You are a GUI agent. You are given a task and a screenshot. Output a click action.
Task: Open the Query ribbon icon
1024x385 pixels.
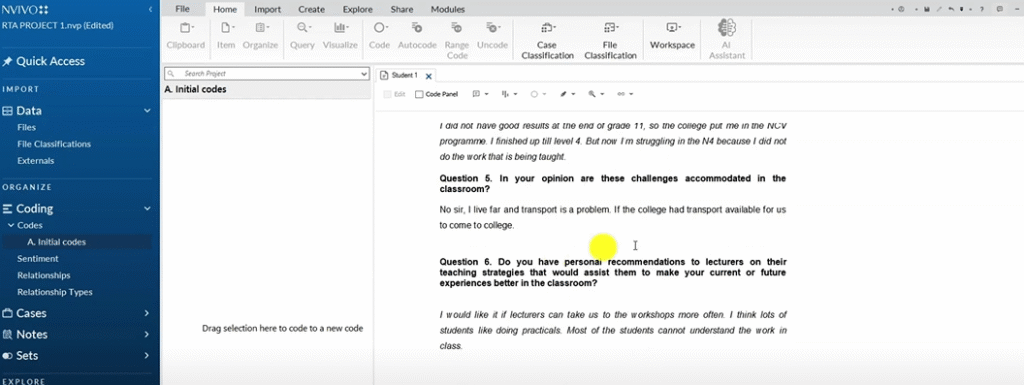(302, 36)
